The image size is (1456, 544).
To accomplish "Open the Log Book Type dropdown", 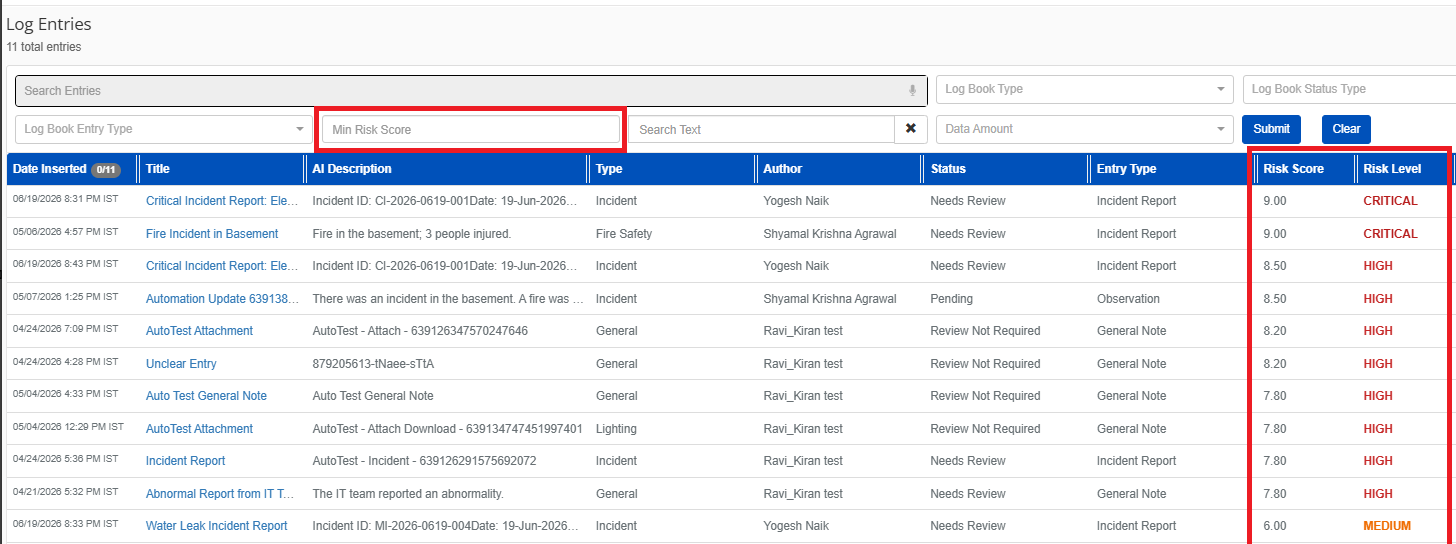I will click(1085, 89).
